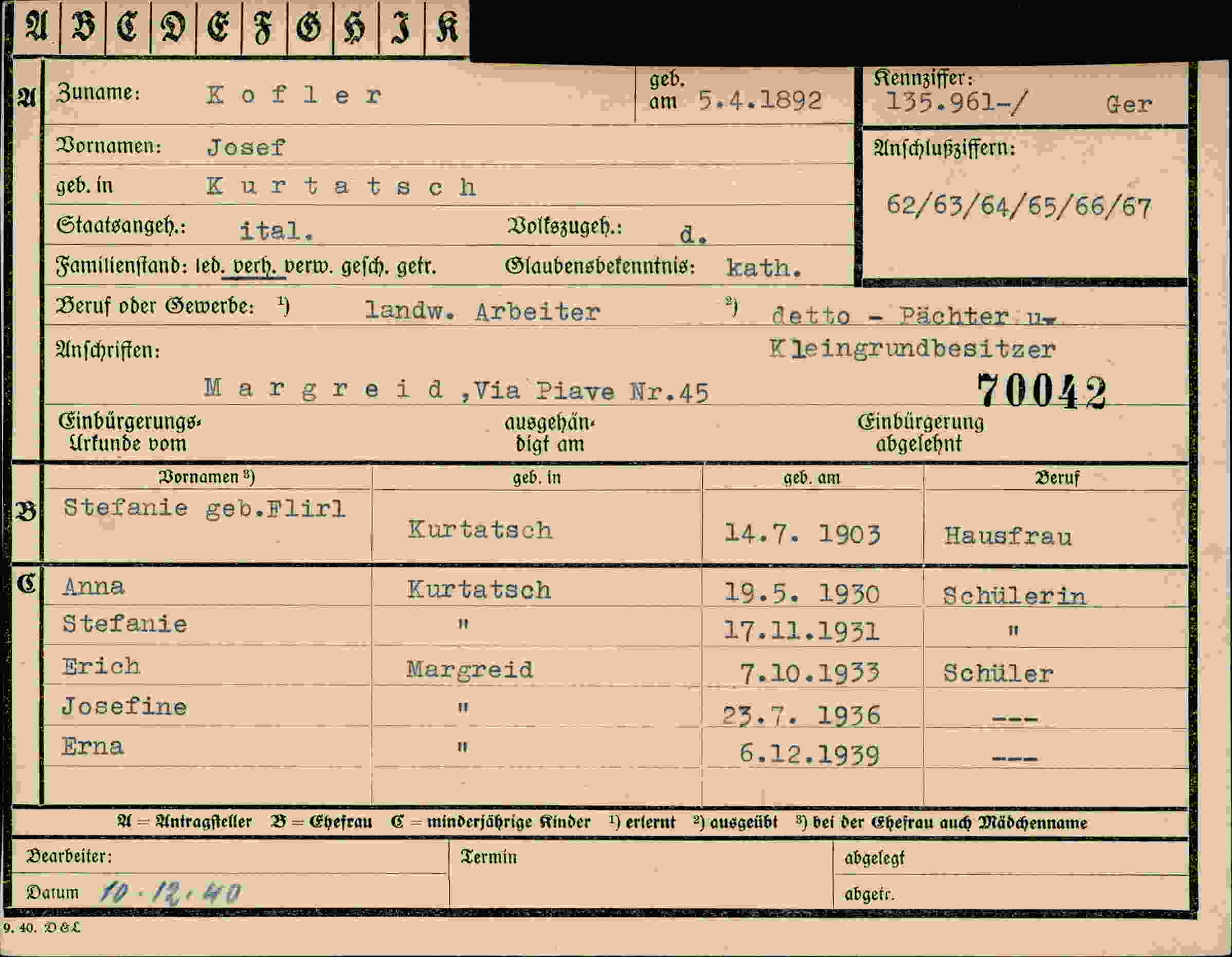Select the index tab letter D at top
The image size is (1232, 957).
click(173, 27)
